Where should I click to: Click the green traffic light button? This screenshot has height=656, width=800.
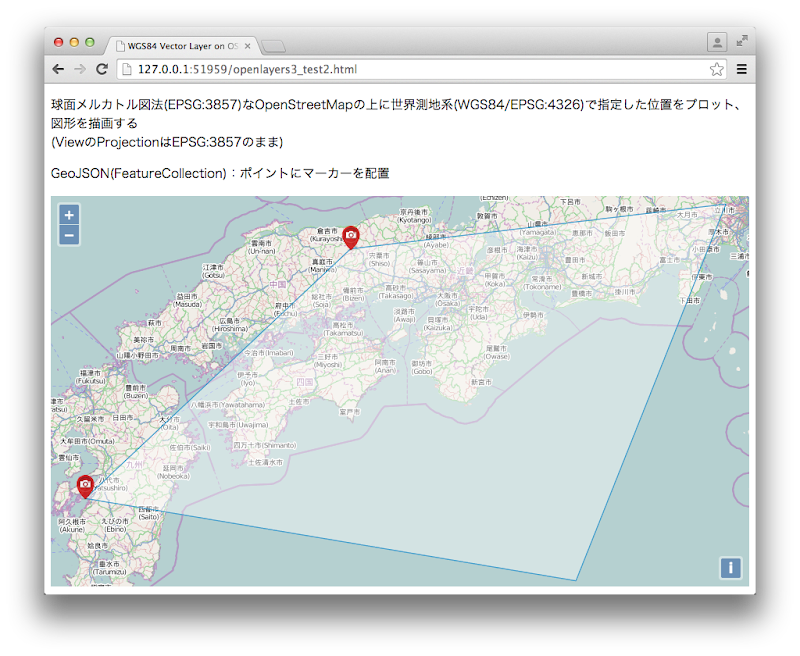[90, 44]
